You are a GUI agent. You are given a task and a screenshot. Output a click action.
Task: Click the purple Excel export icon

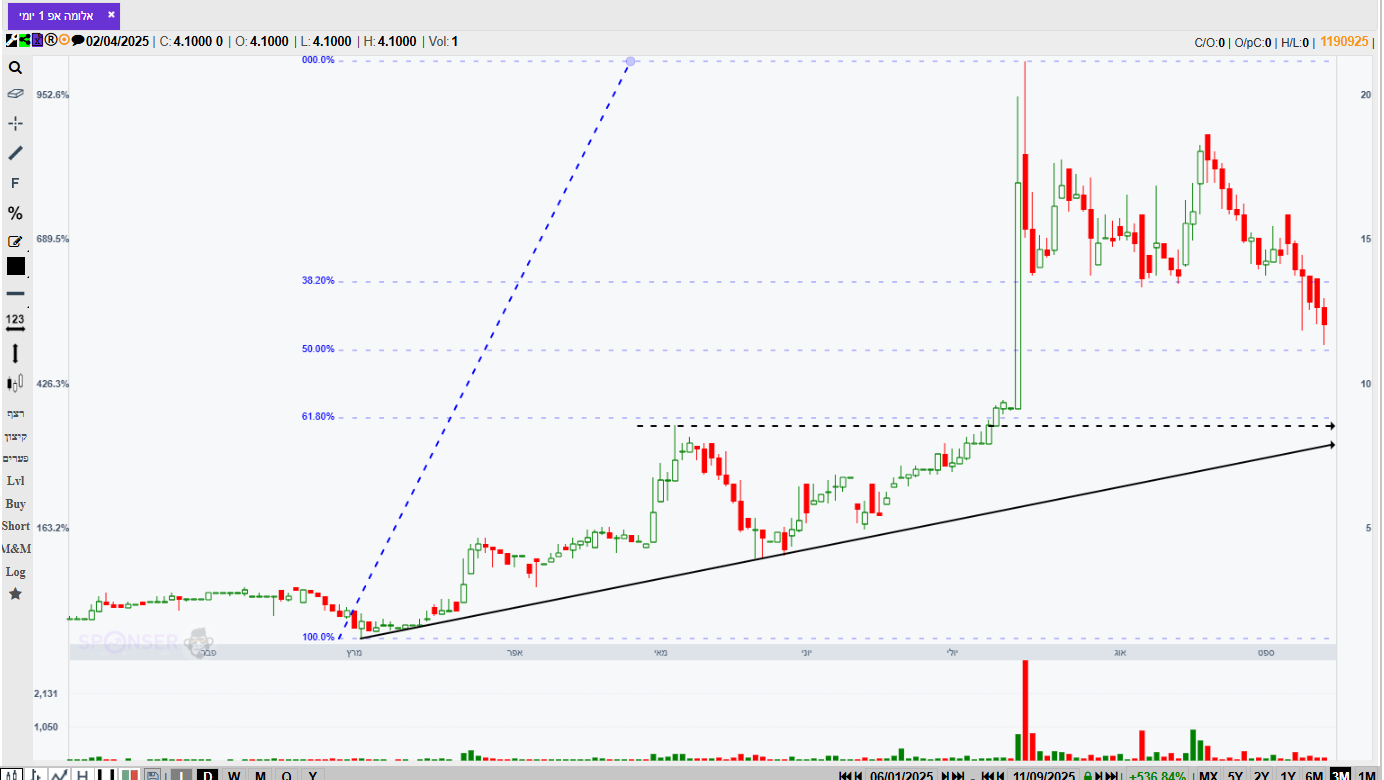pos(36,41)
